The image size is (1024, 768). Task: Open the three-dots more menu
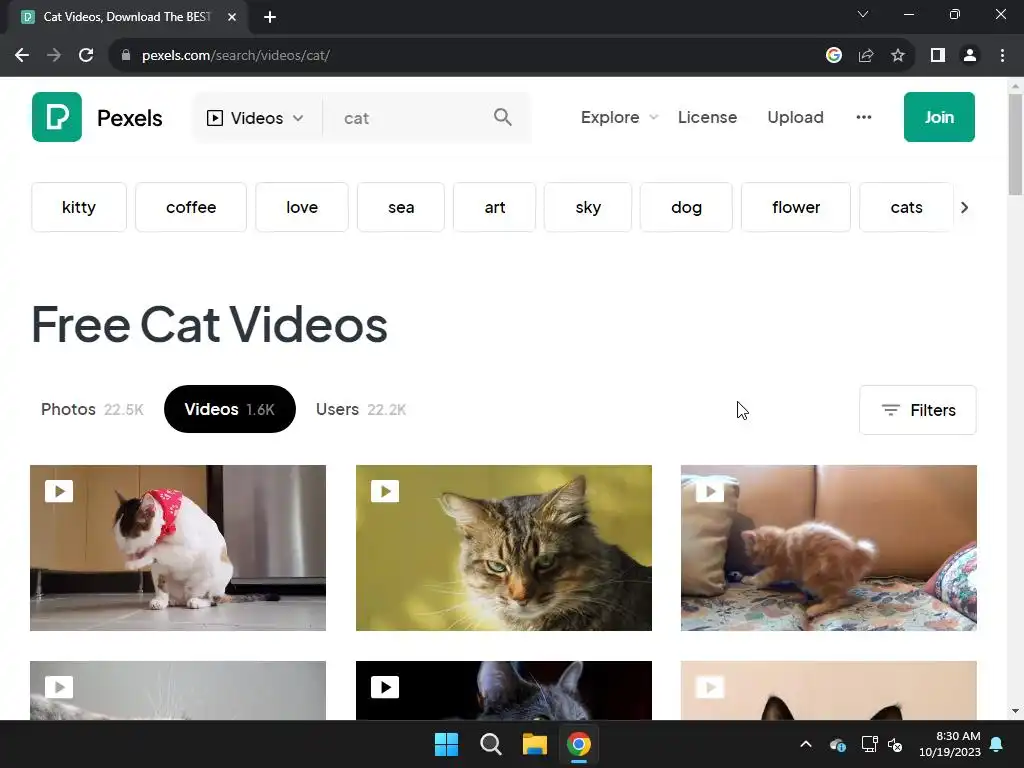[863, 117]
